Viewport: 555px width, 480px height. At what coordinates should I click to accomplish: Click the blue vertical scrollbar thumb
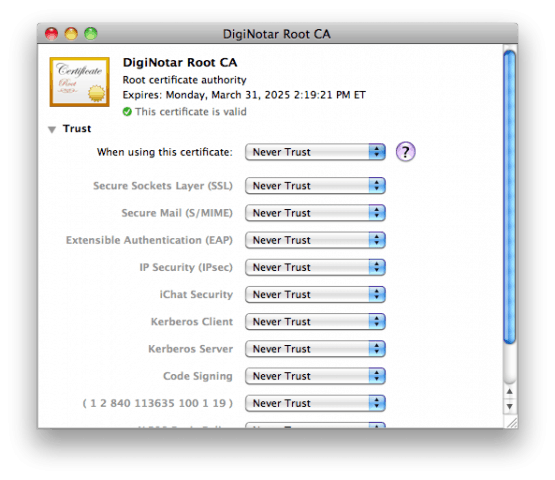click(510, 197)
